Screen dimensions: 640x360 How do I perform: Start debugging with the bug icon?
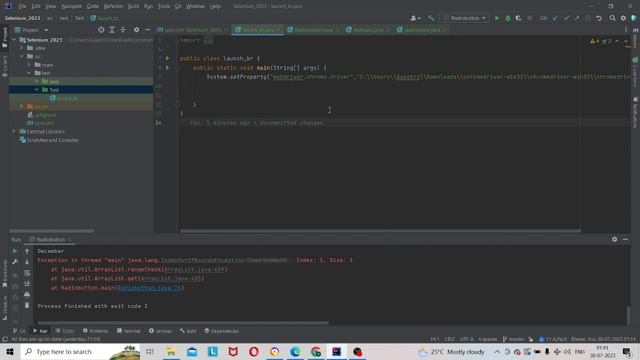click(508, 18)
